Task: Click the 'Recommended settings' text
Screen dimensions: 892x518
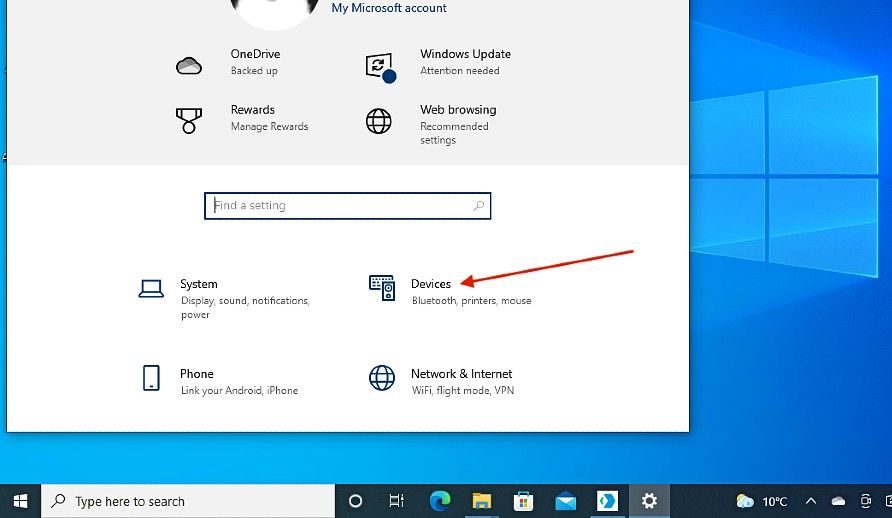Action: (454, 133)
